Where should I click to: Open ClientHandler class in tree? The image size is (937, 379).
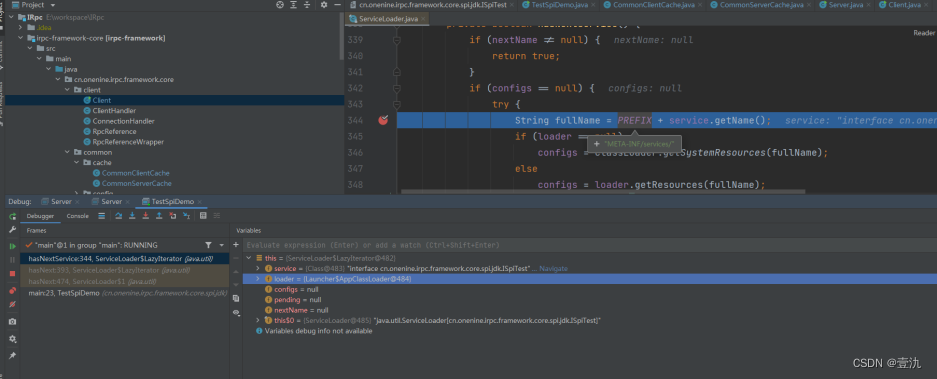coord(114,111)
